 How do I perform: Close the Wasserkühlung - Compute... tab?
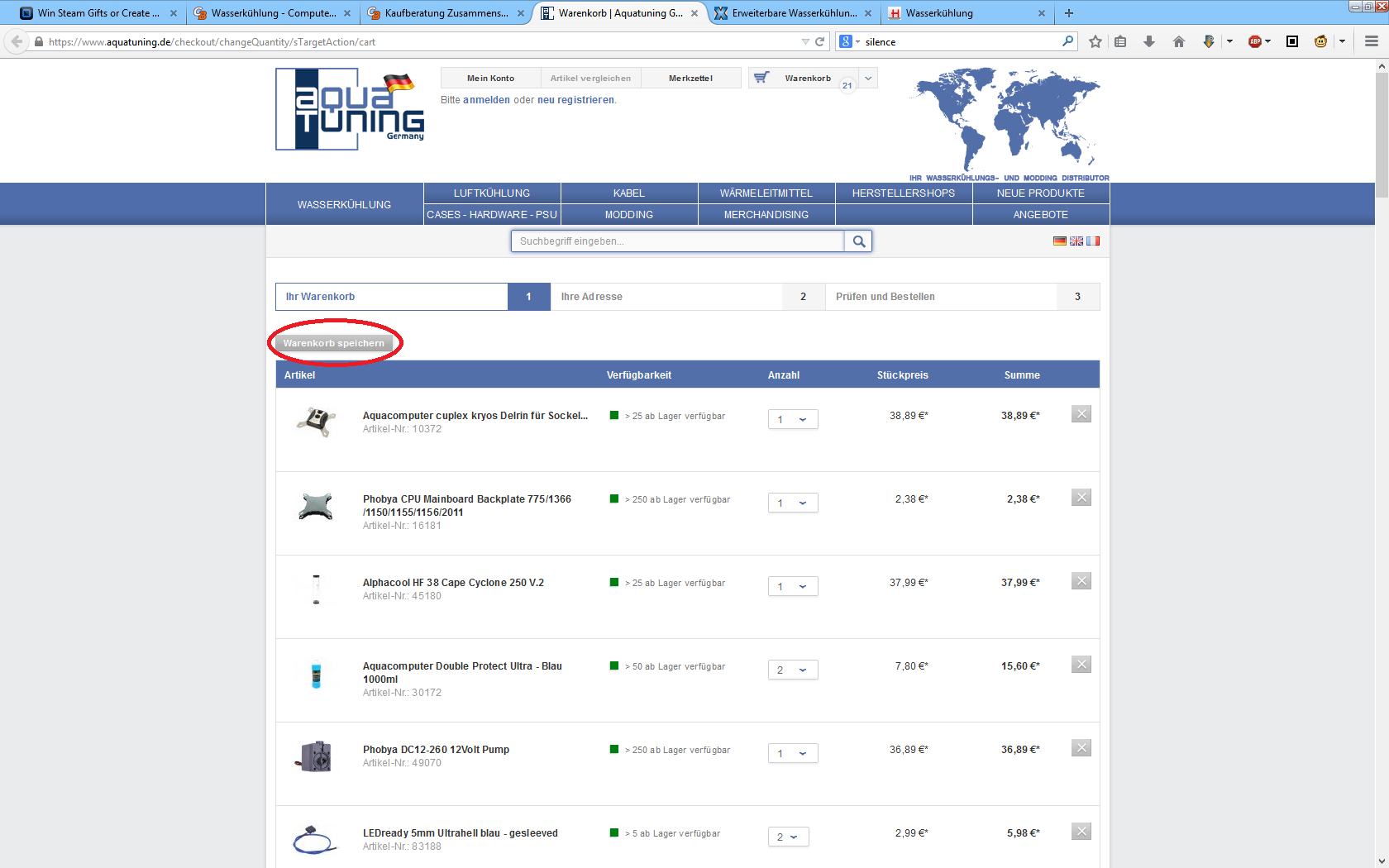(347, 13)
